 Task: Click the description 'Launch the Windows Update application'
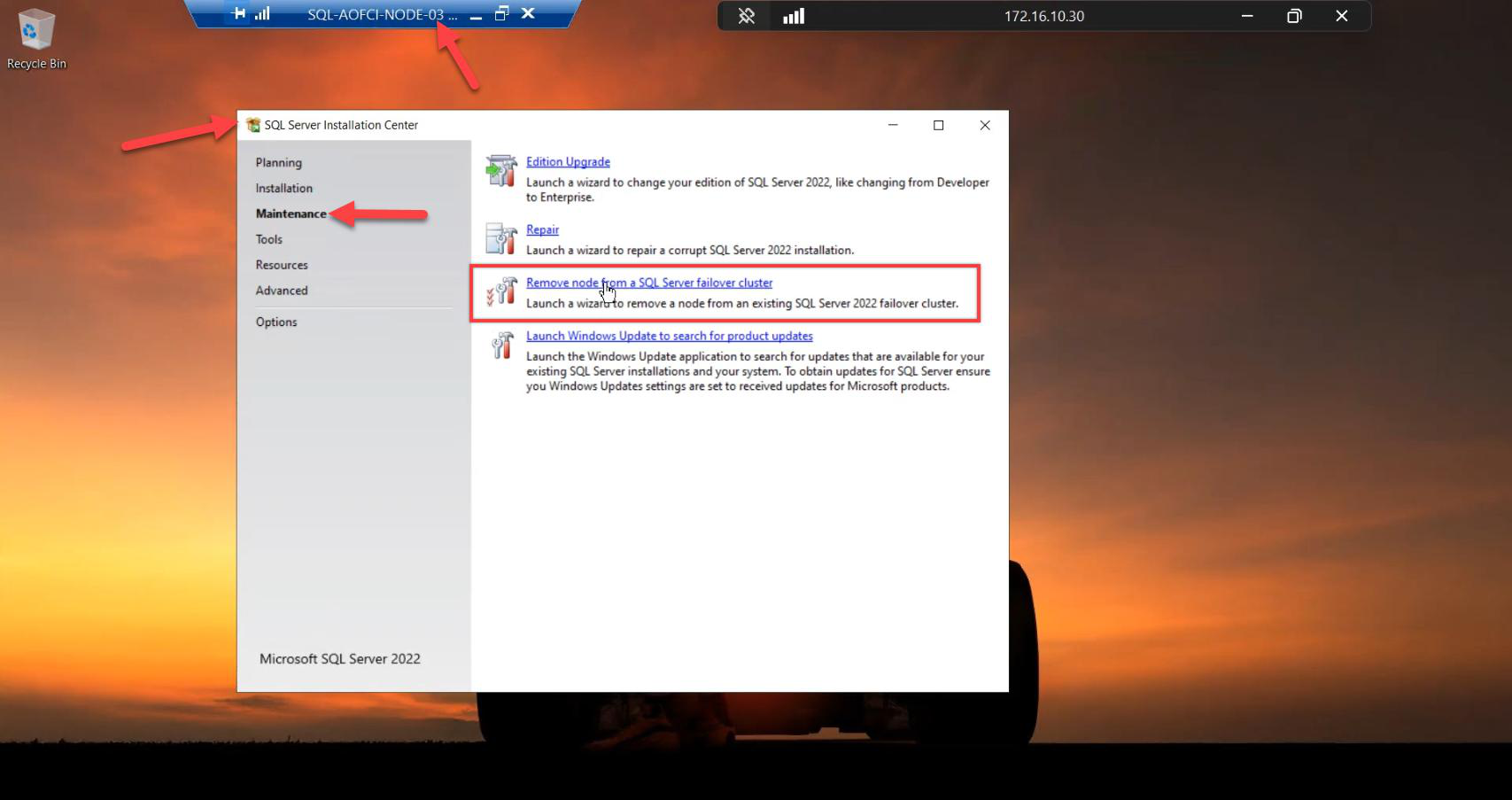click(758, 371)
